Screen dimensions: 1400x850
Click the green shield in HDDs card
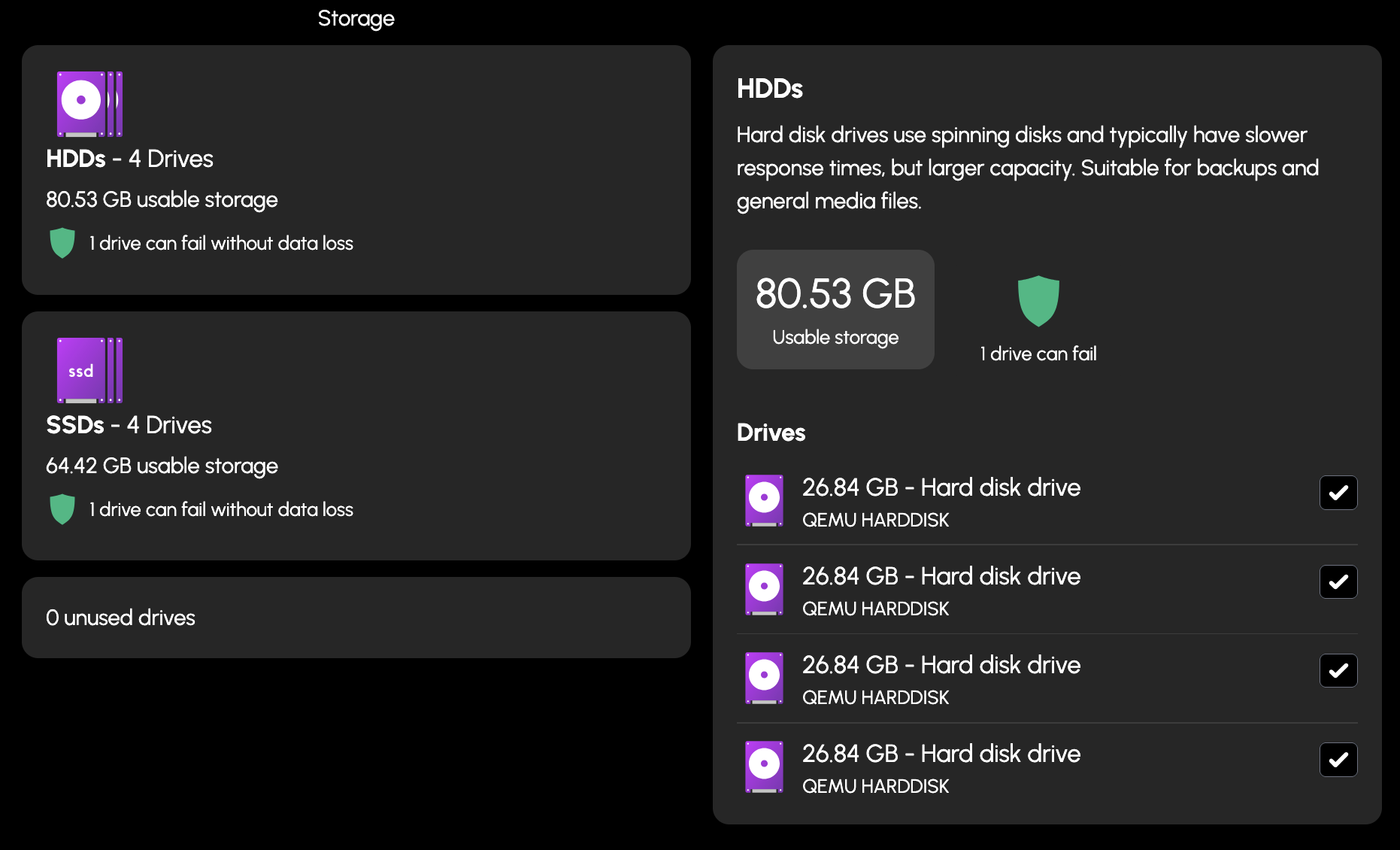[x=62, y=243]
